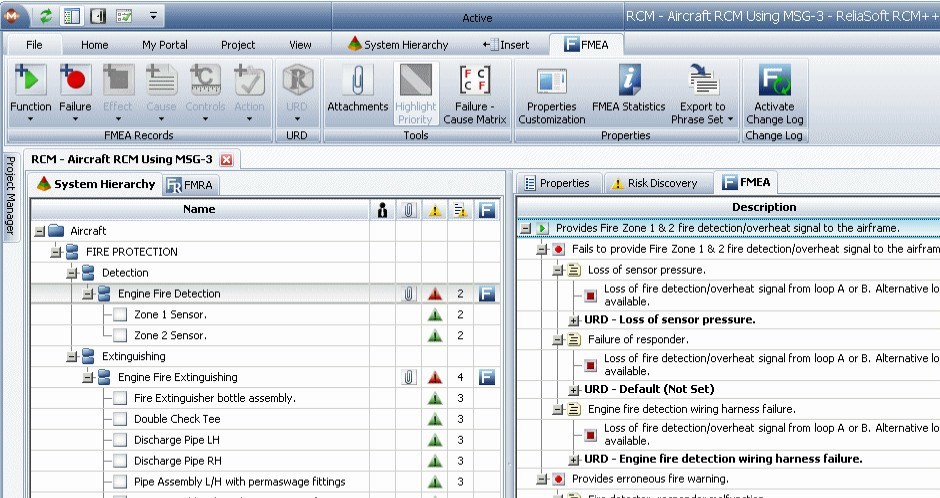Select Fire Extinguisher bottle assembly item

click(215, 399)
